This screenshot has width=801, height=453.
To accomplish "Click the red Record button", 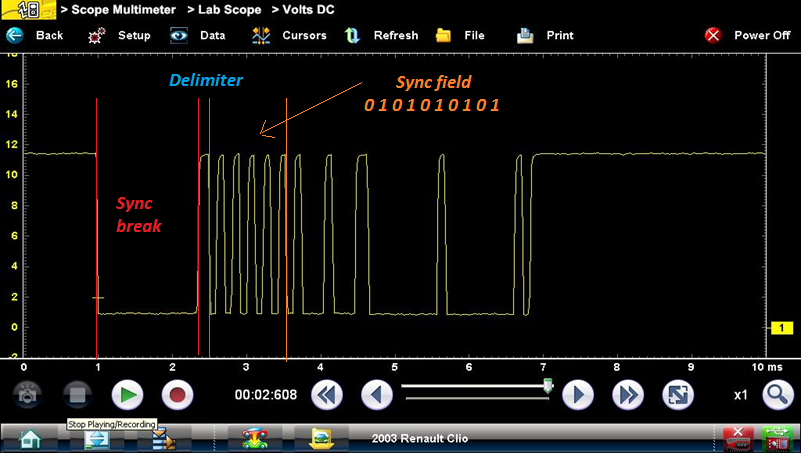I will click(178, 394).
